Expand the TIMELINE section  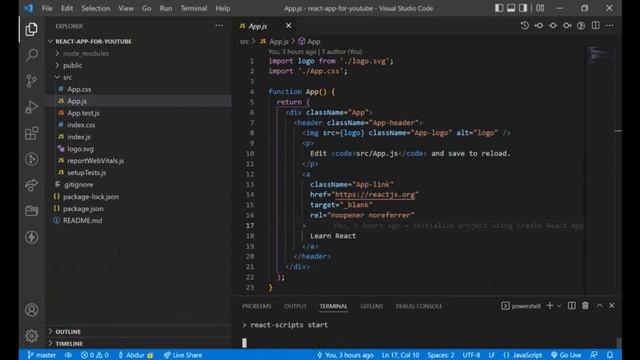69,344
